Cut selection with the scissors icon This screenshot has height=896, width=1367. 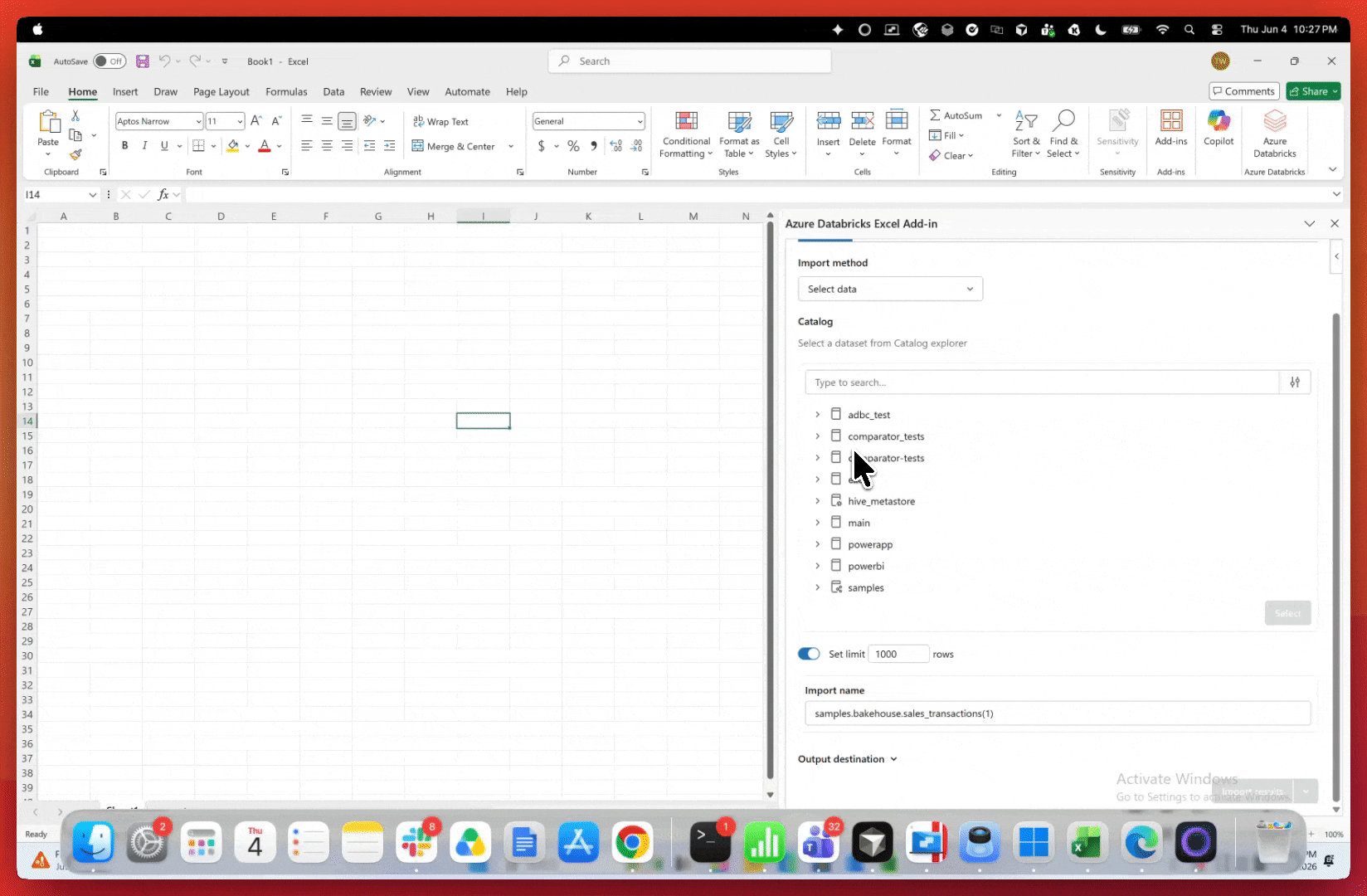tap(75, 116)
